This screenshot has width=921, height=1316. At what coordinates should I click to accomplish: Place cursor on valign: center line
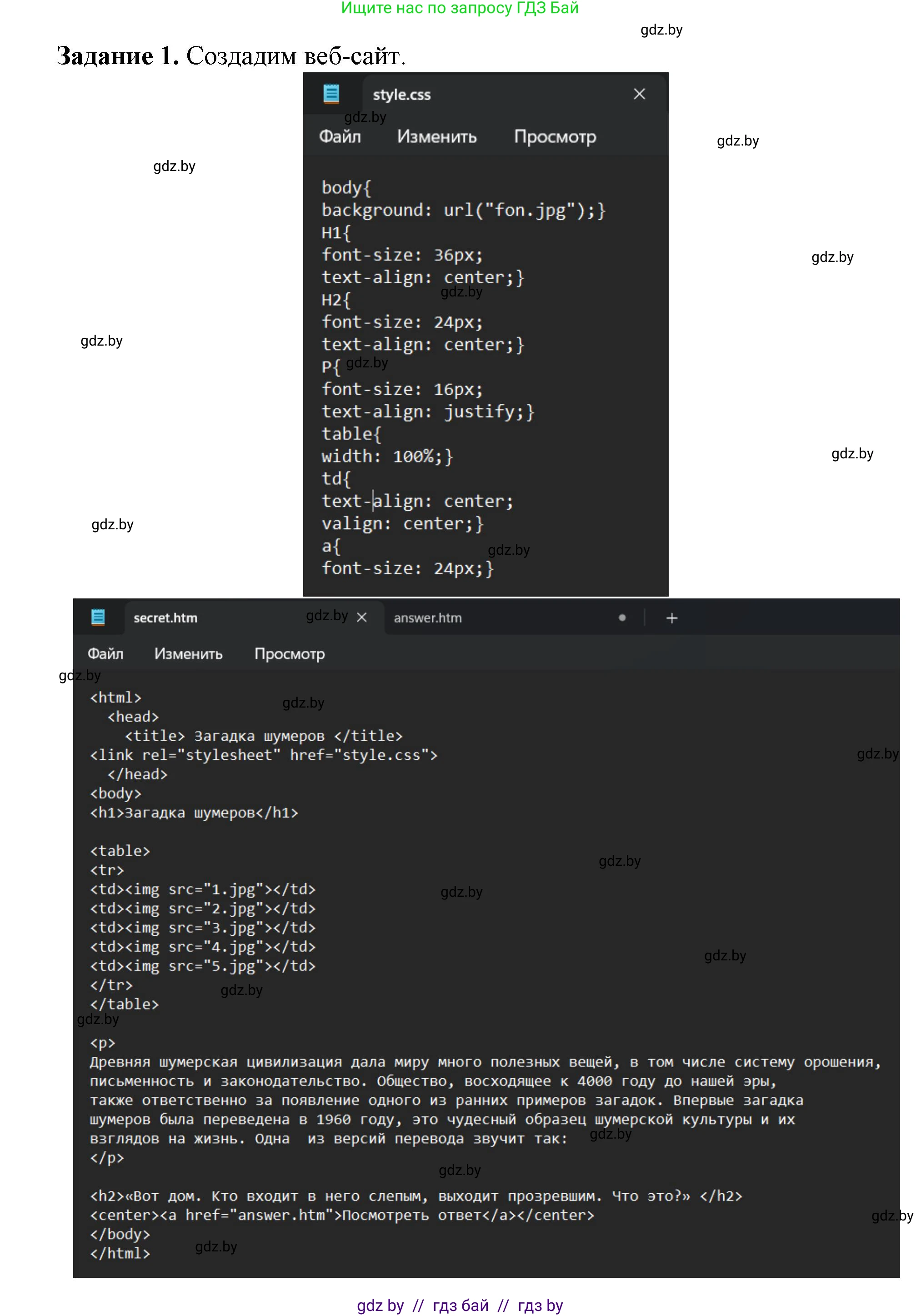(402, 523)
